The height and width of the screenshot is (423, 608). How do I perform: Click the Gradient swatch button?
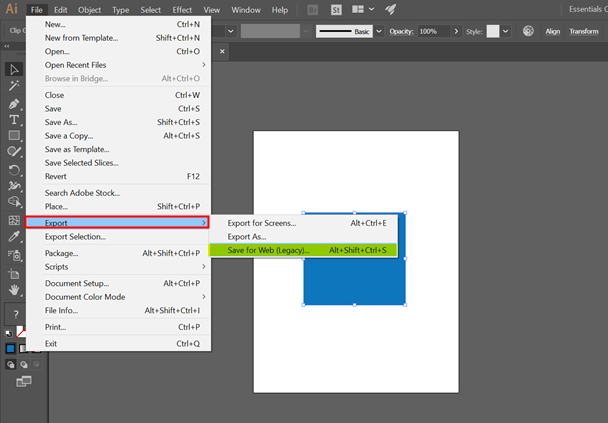tap(24, 349)
